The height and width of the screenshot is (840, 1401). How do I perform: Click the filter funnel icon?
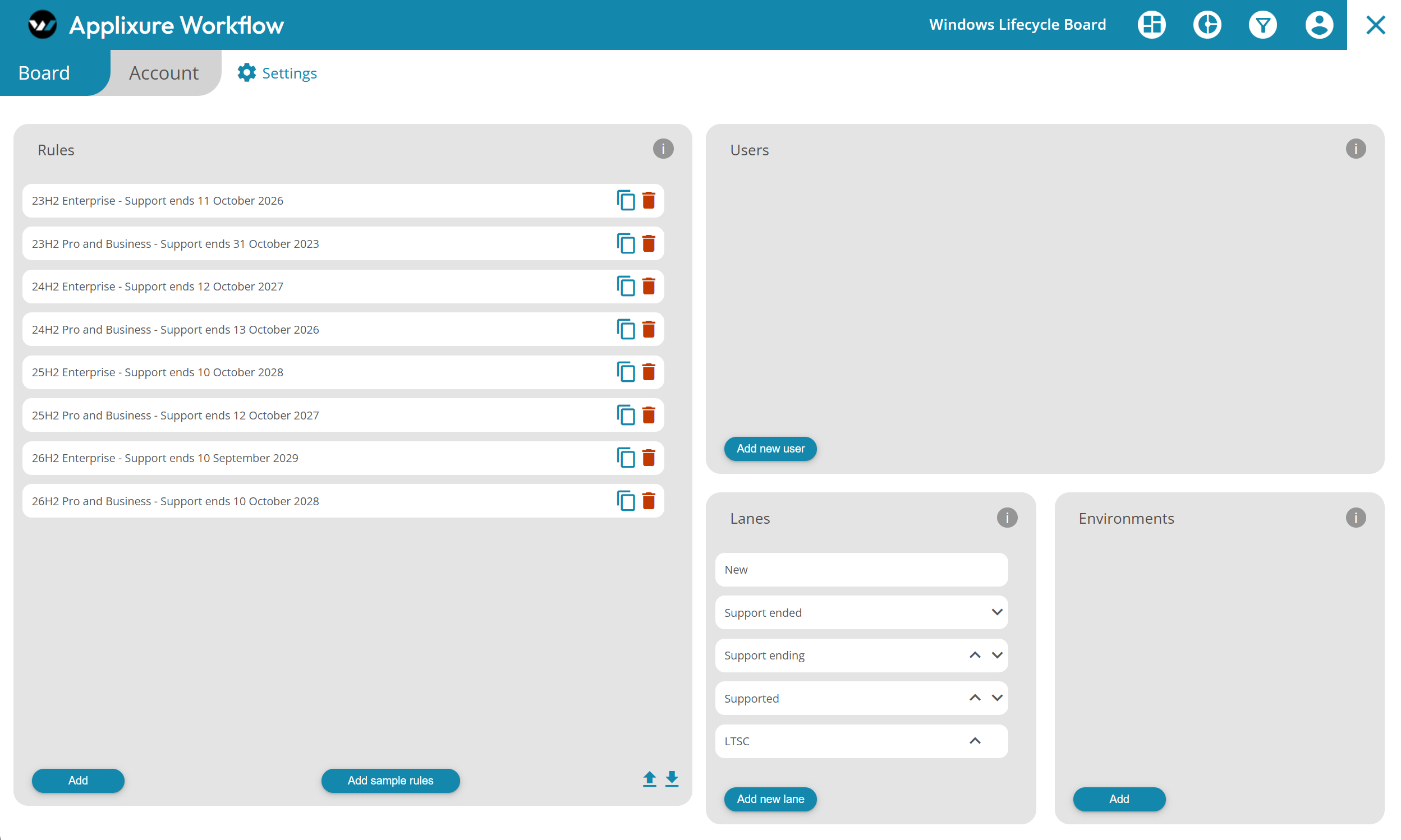(x=1262, y=25)
